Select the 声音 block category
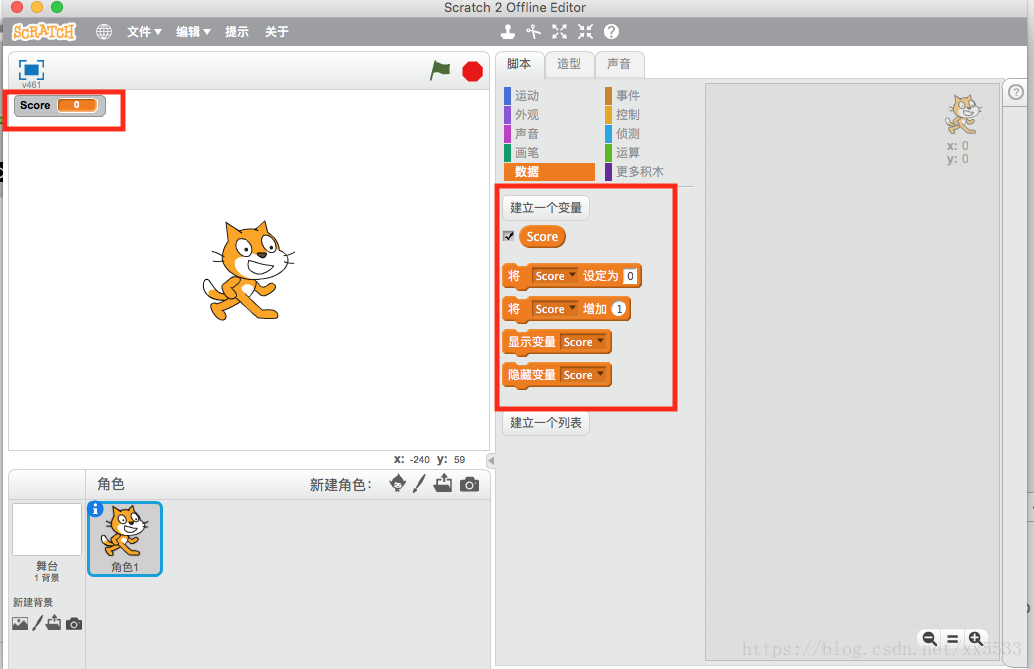Viewport: 1034px width, 669px height. click(549, 134)
